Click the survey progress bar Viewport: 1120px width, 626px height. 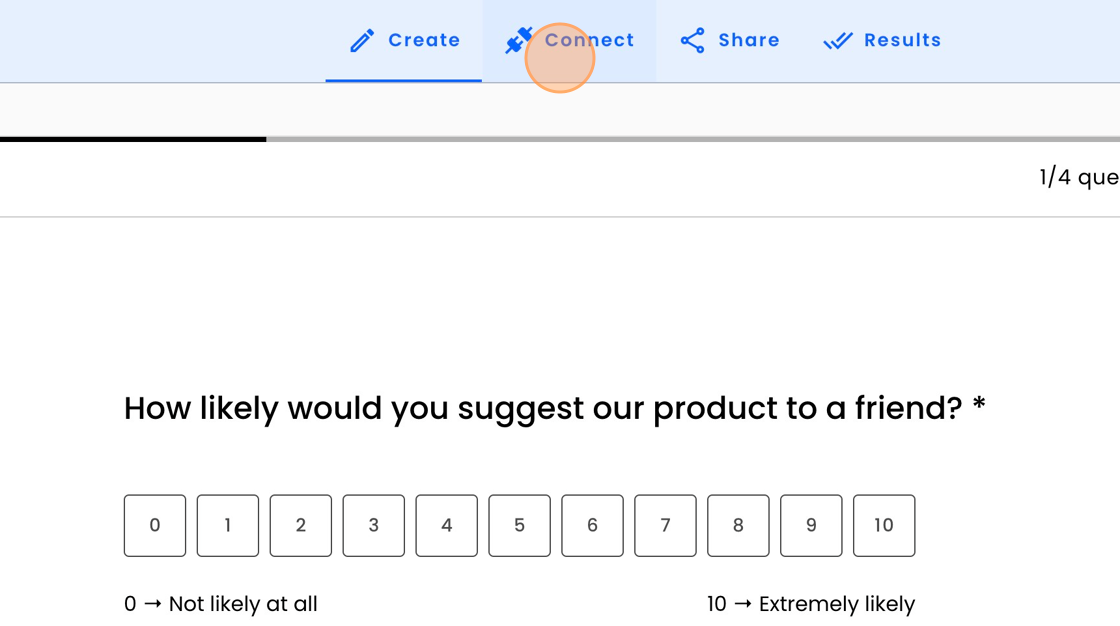coord(560,139)
